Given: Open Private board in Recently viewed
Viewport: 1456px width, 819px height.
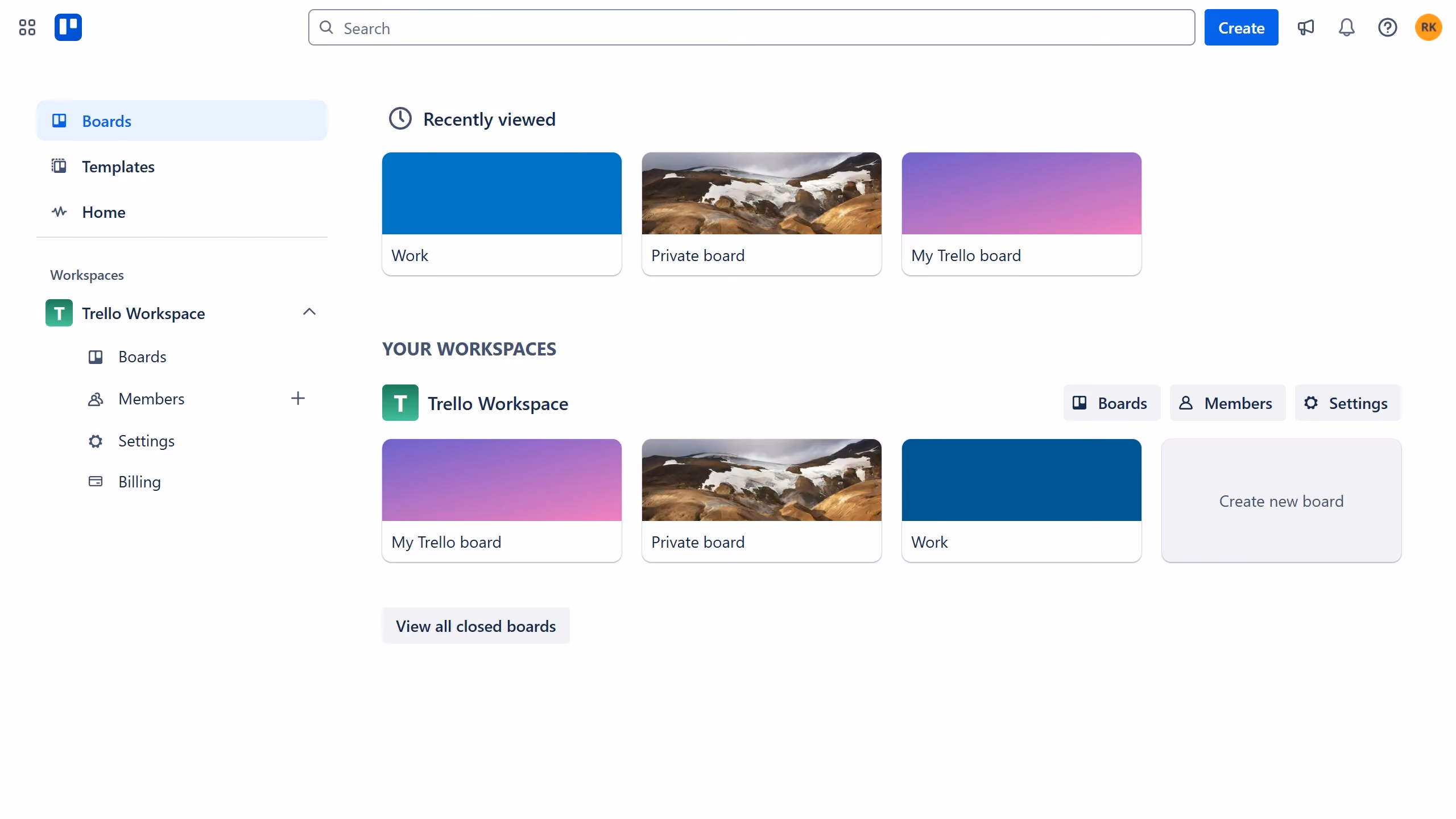Looking at the screenshot, I should coord(762,214).
